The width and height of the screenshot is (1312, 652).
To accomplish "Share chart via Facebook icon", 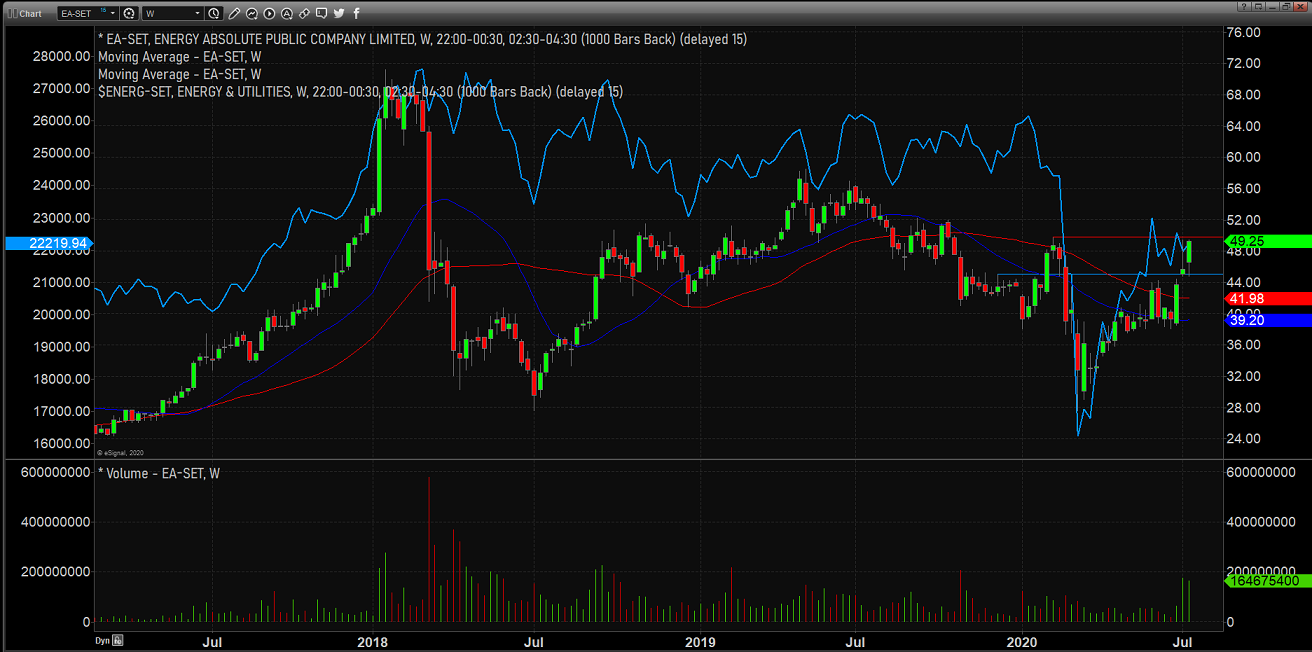I will [357, 13].
